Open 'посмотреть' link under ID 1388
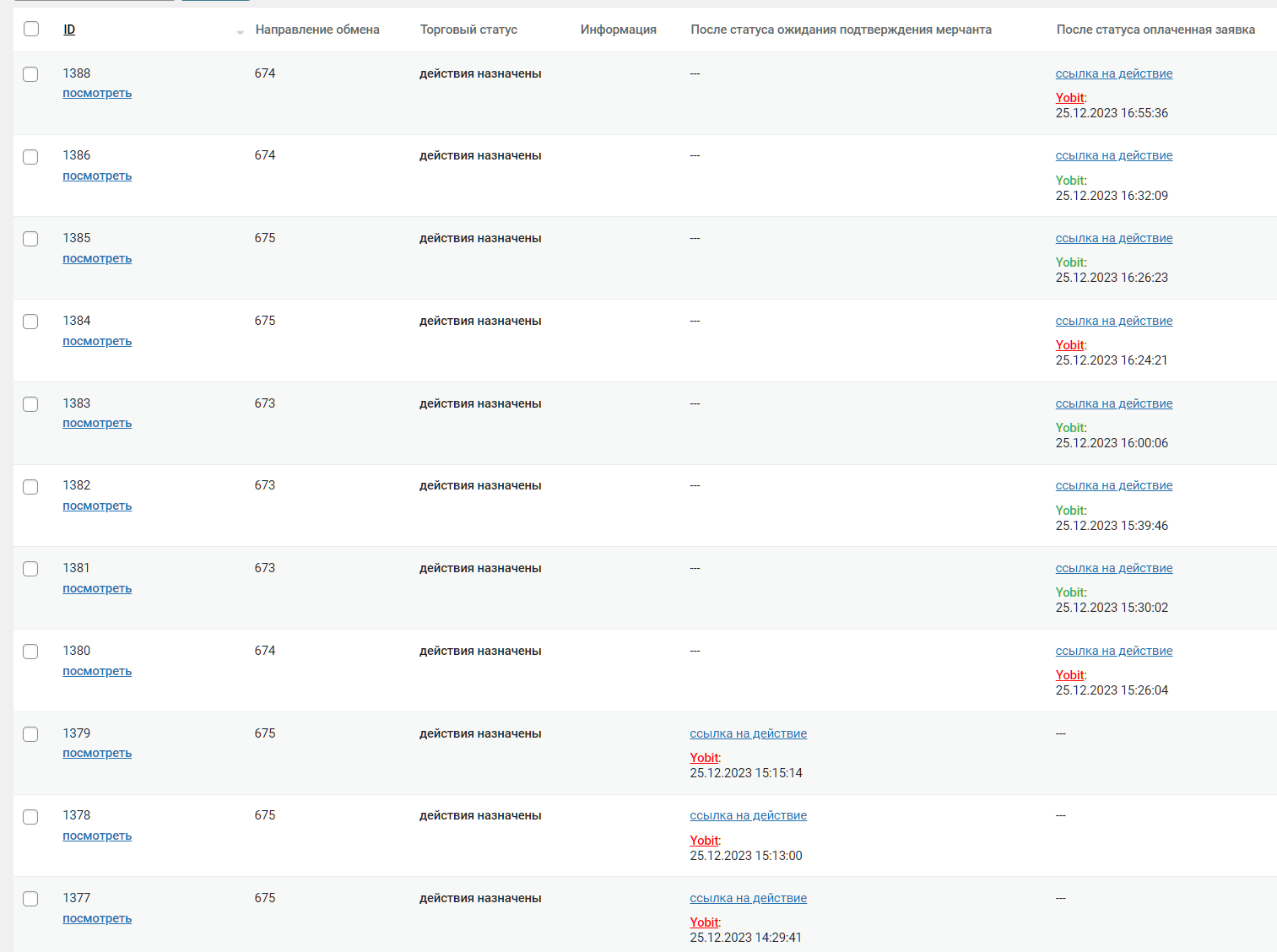Screen dimensions: 1277x952 point(97,94)
